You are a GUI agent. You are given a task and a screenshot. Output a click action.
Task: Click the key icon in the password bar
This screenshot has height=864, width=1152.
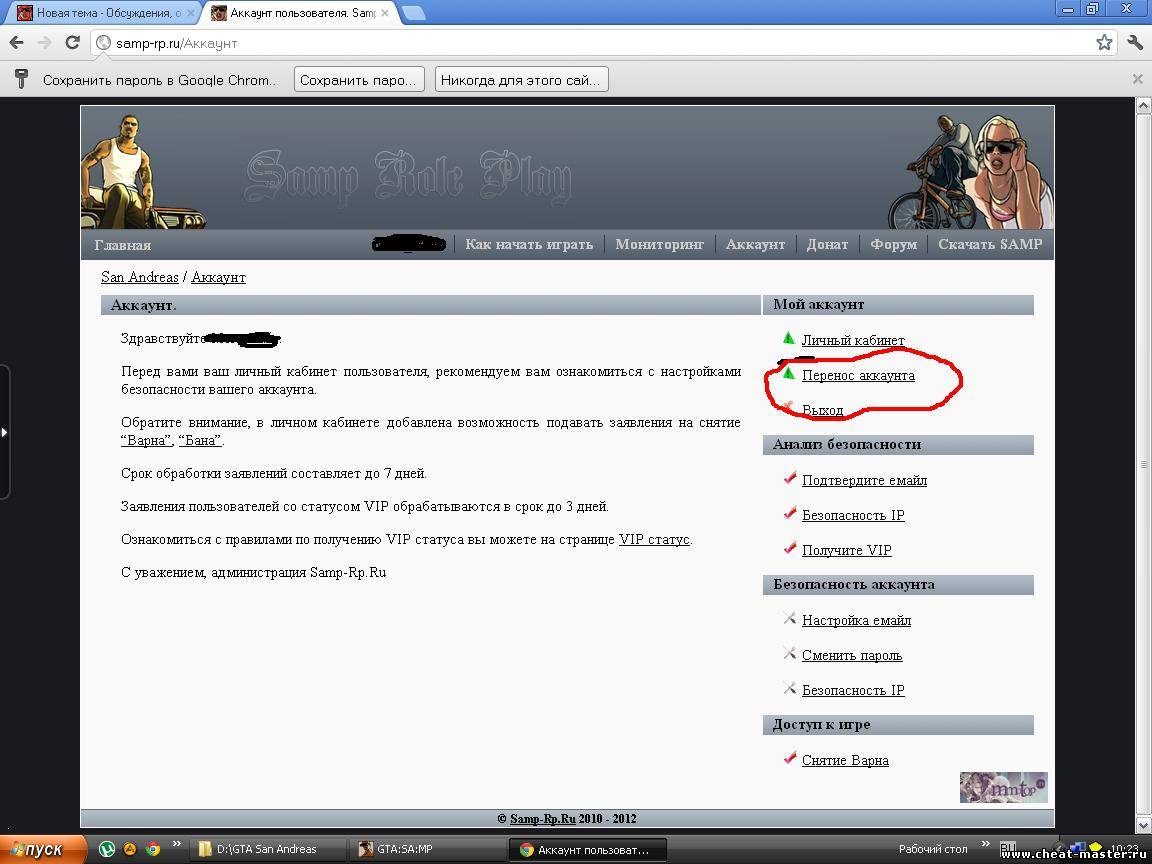click(21, 79)
